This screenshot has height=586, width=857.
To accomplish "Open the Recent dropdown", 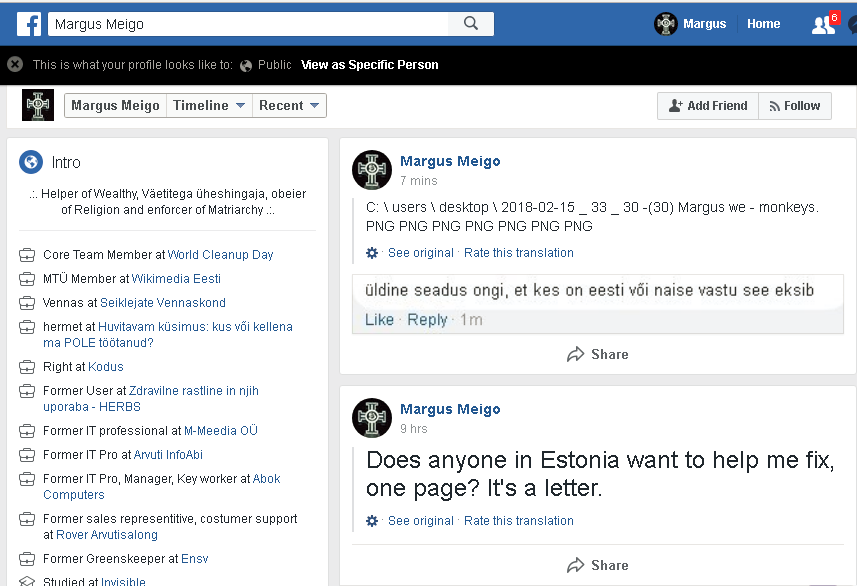I will (289, 106).
